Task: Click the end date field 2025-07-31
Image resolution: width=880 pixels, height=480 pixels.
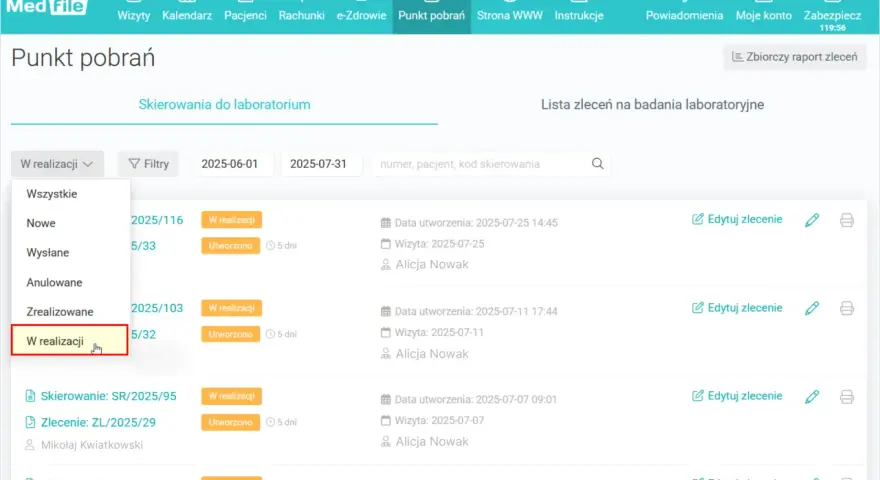Action: click(x=322, y=164)
